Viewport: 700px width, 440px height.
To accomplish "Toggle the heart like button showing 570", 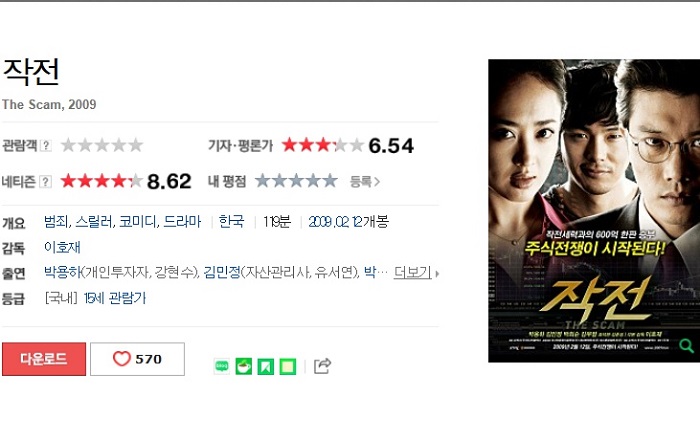I will (x=138, y=359).
